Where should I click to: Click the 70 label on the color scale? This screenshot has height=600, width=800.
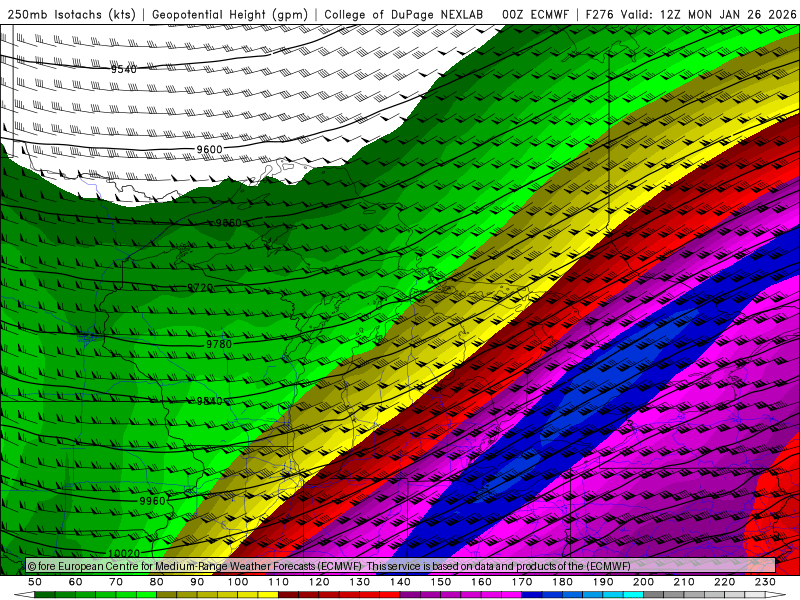coord(116,582)
